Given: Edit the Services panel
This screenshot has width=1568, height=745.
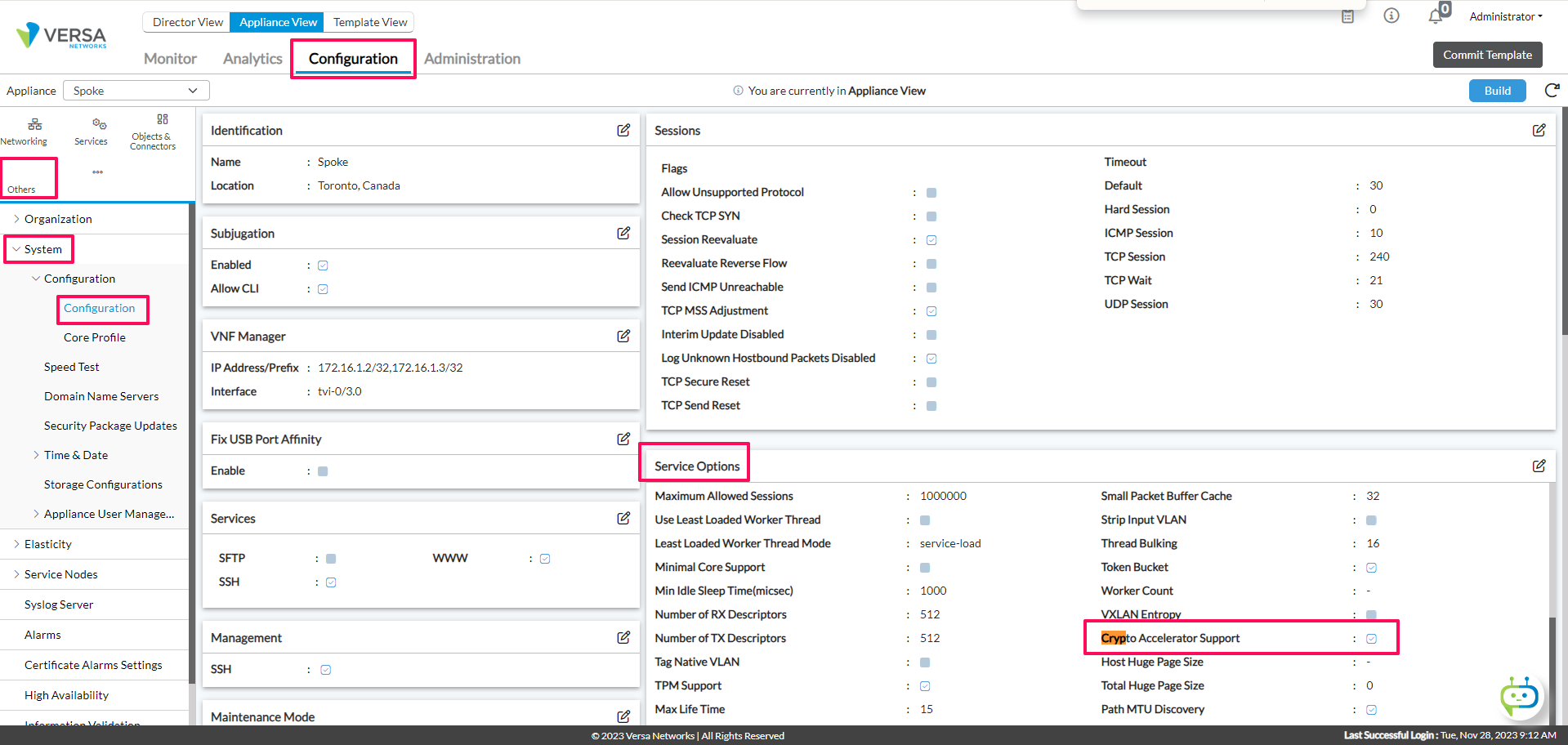Looking at the screenshot, I should [623, 518].
